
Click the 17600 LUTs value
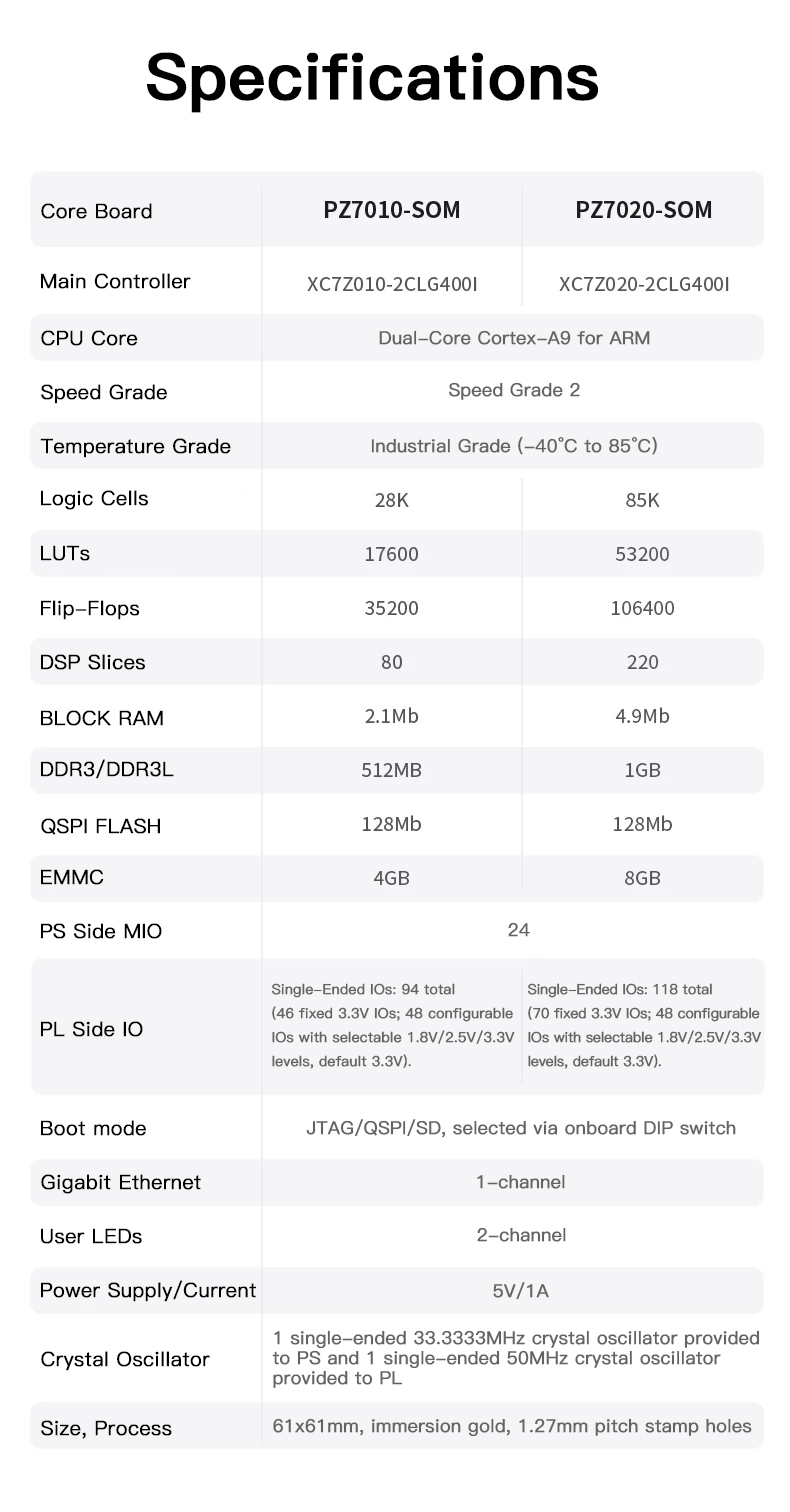(x=391, y=554)
